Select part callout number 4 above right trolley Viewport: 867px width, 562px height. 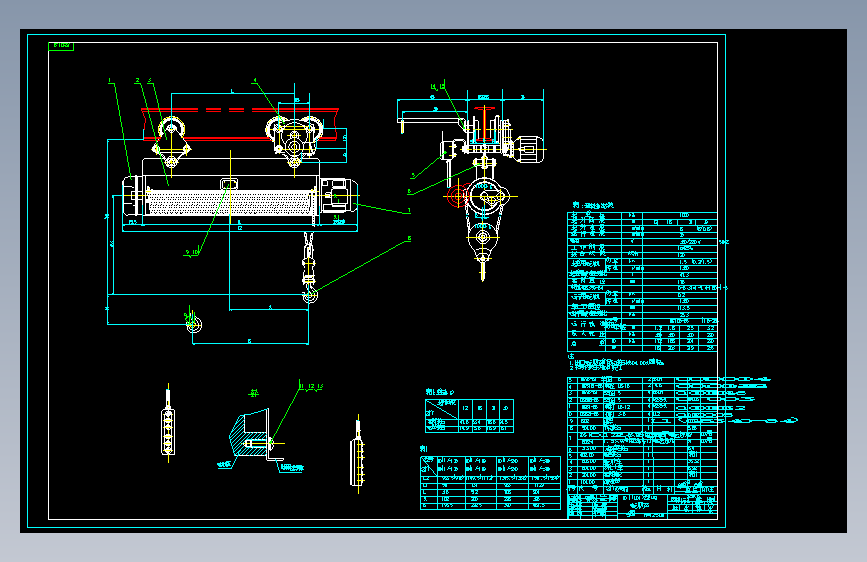coord(255,81)
